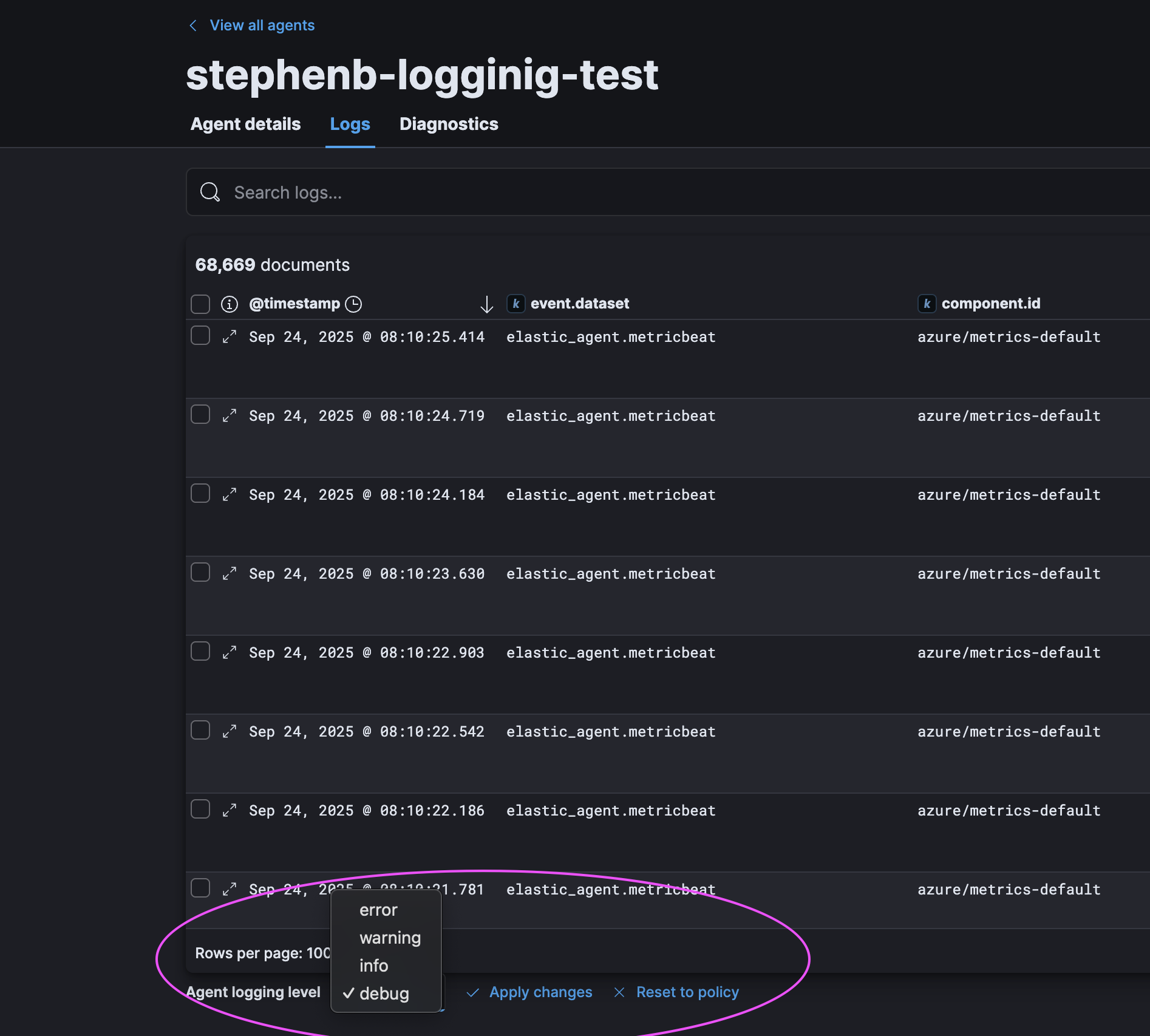Toggle the select-all rows checkbox
The height and width of the screenshot is (1036, 1150).
click(x=200, y=304)
